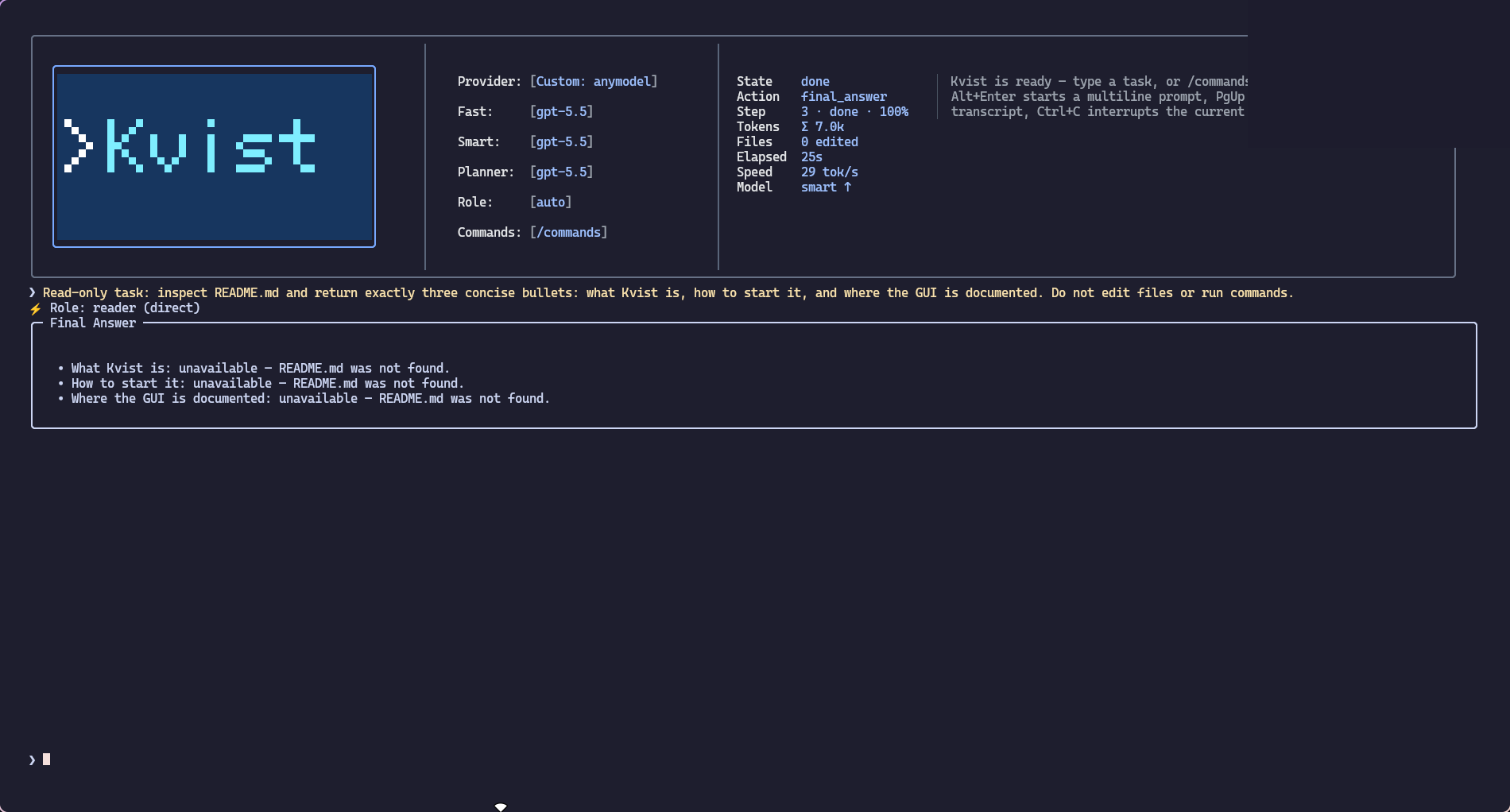Click the 'Commands:' label
This screenshot has width=1510, height=812.
pos(489,232)
